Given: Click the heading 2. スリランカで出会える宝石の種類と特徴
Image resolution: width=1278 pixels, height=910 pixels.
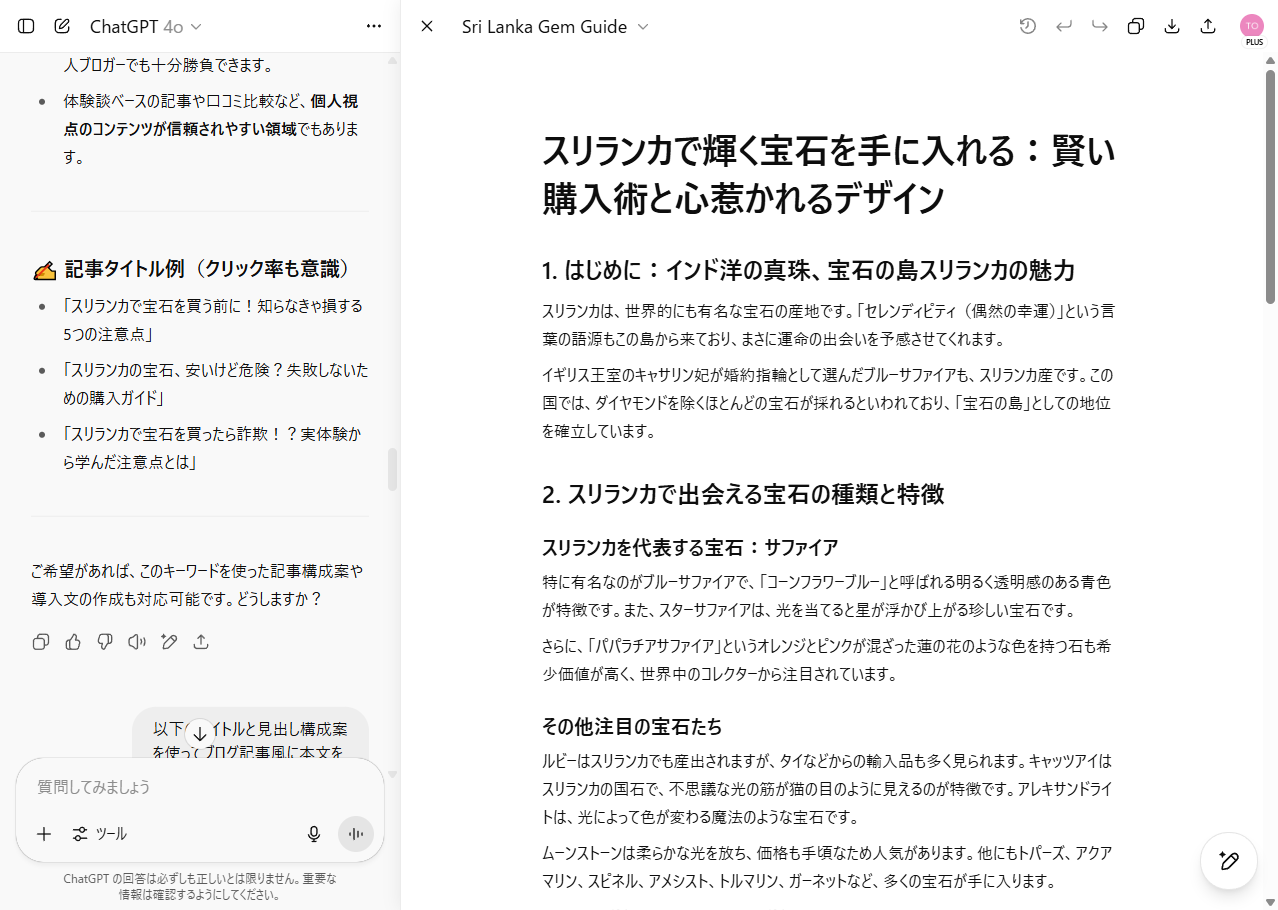Looking at the screenshot, I should click(743, 494).
